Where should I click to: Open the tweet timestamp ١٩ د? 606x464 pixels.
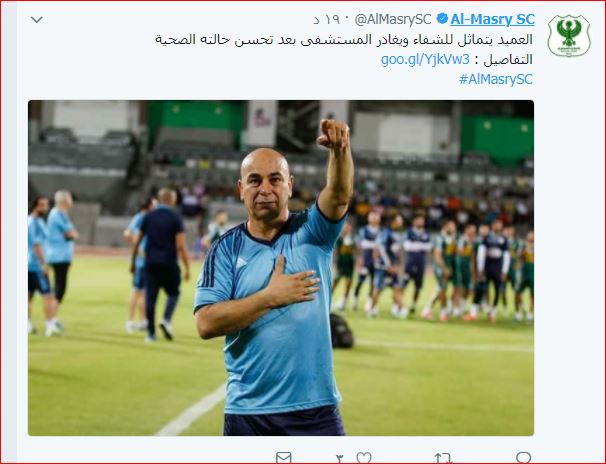(x=330, y=19)
